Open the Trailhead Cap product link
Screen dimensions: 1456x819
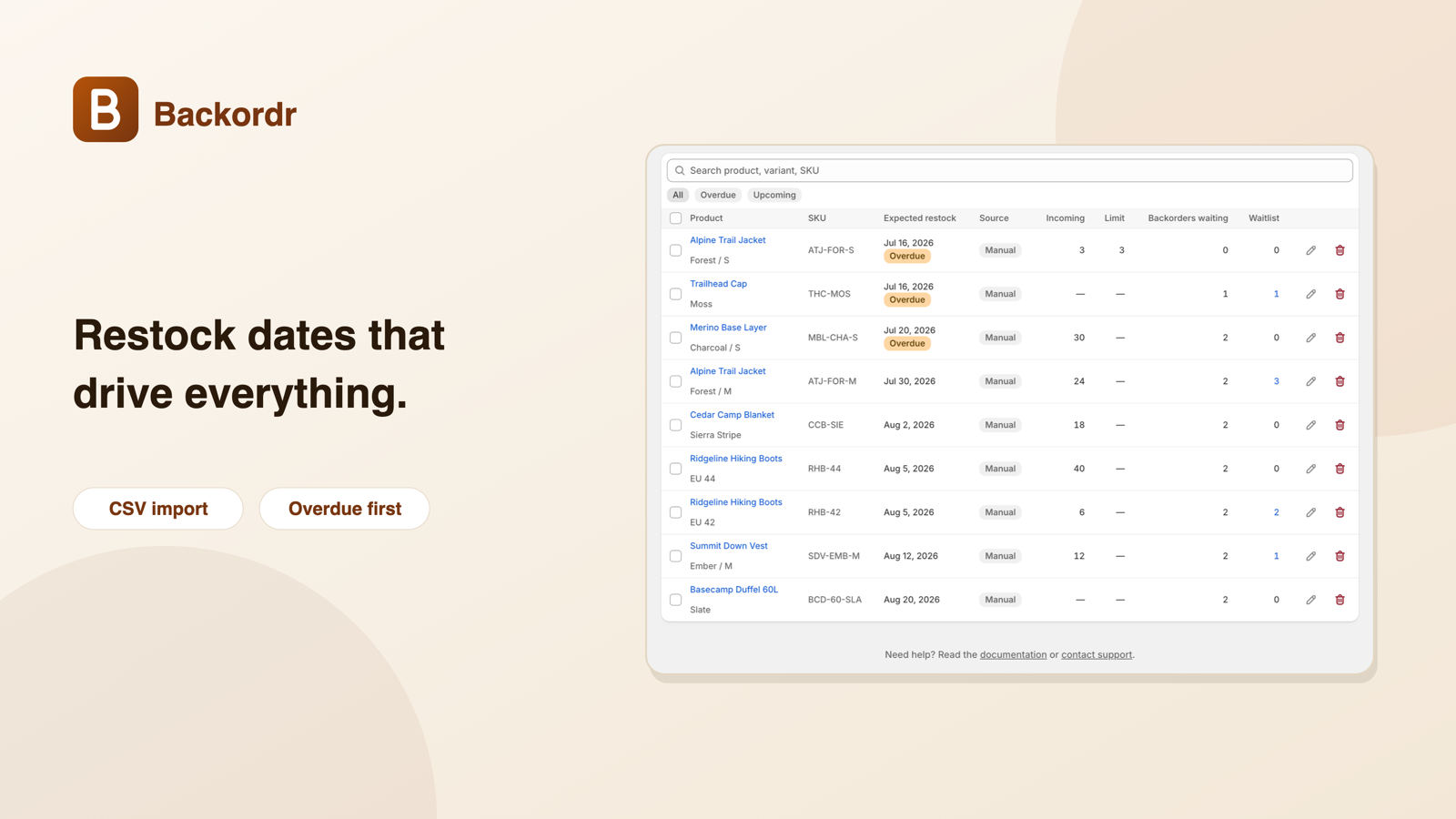tap(718, 284)
